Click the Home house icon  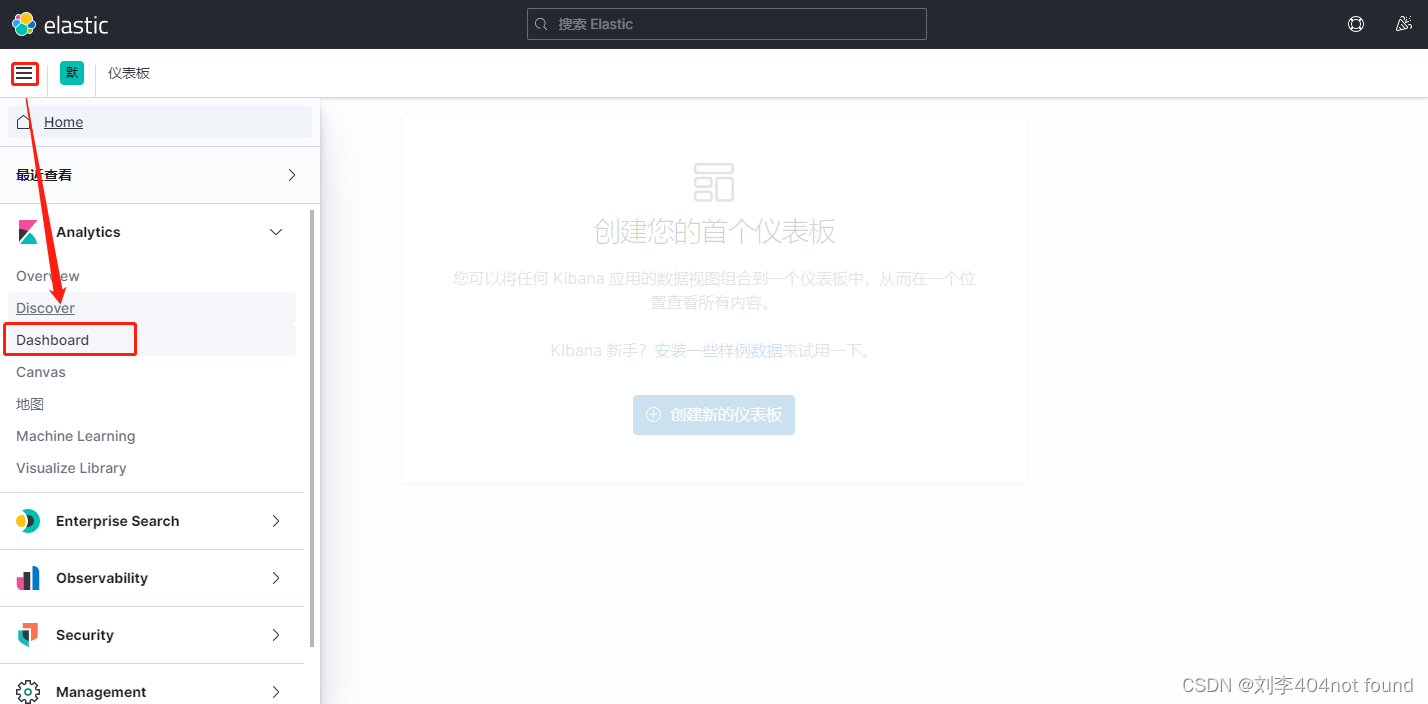point(24,122)
